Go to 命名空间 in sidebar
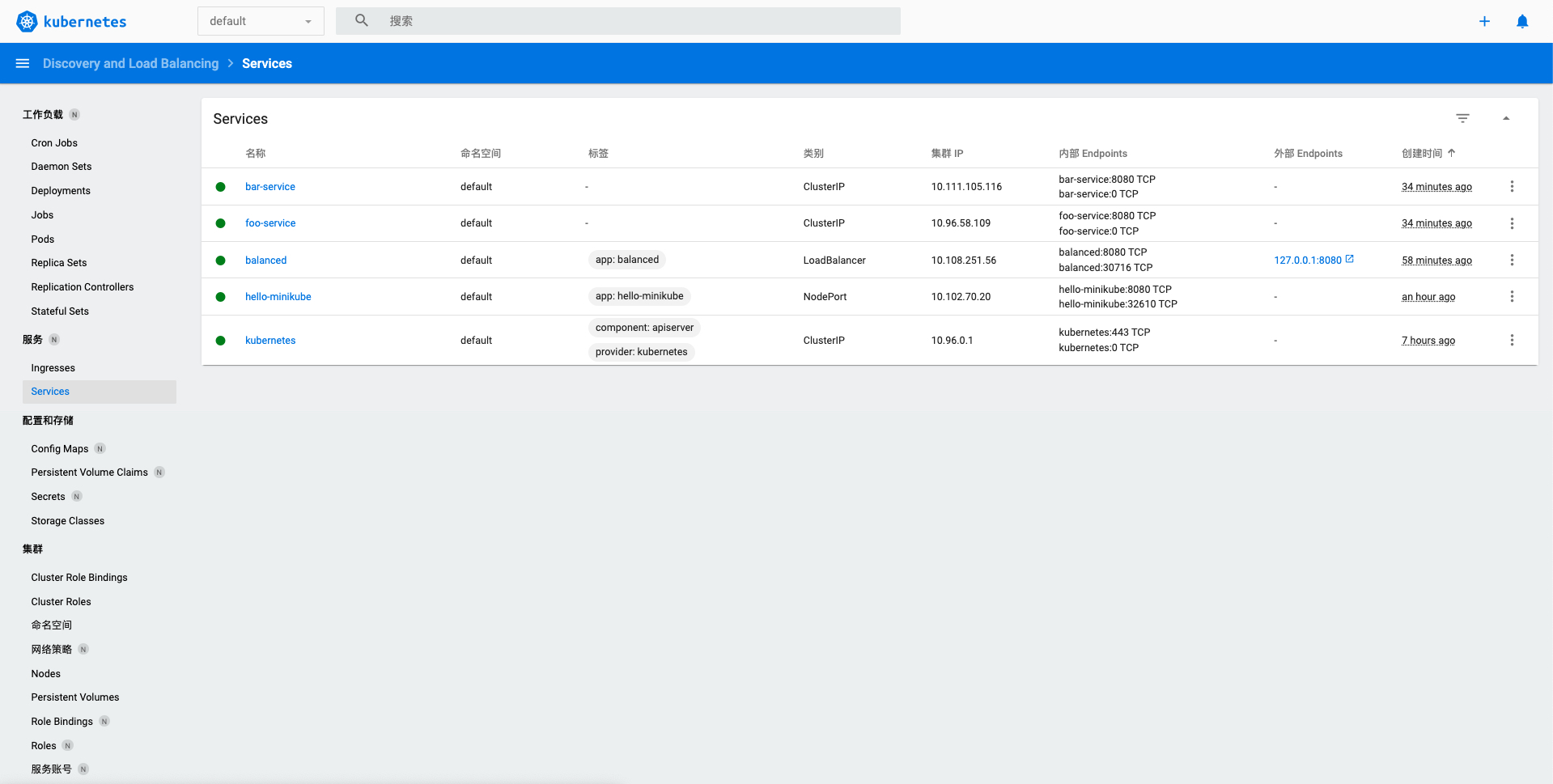 point(52,625)
